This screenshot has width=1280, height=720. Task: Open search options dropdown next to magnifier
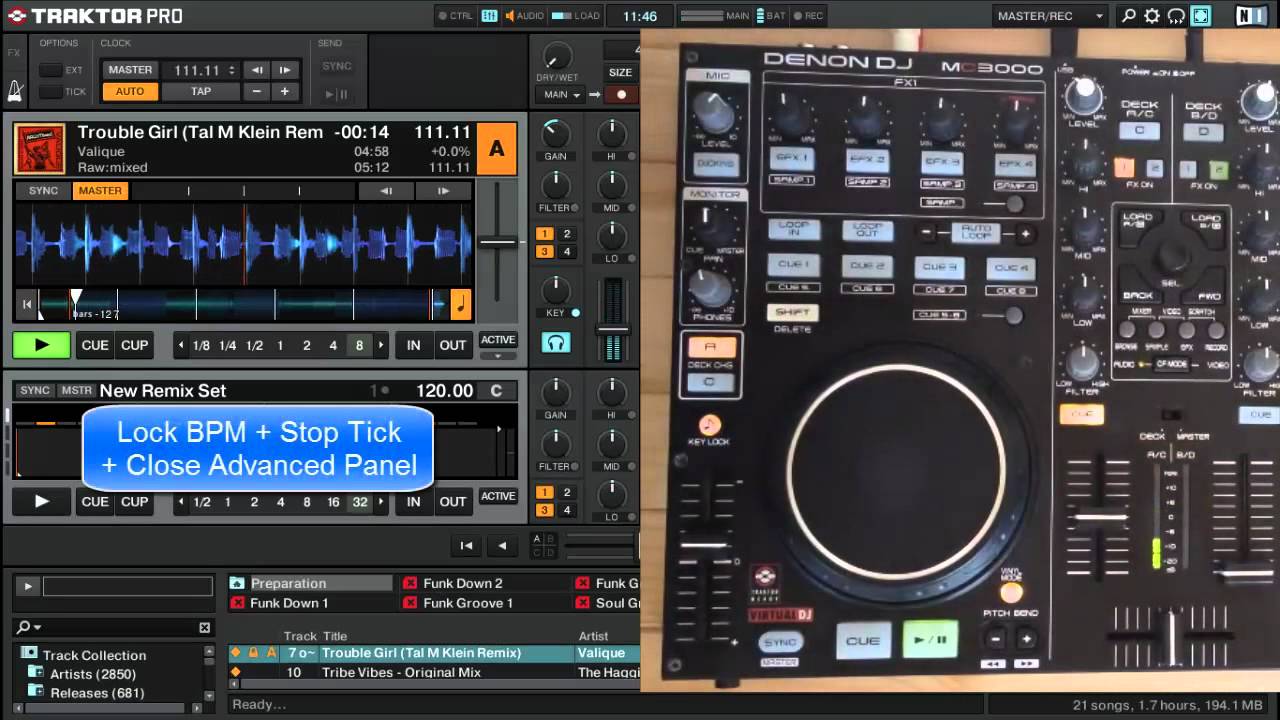tap(37, 628)
